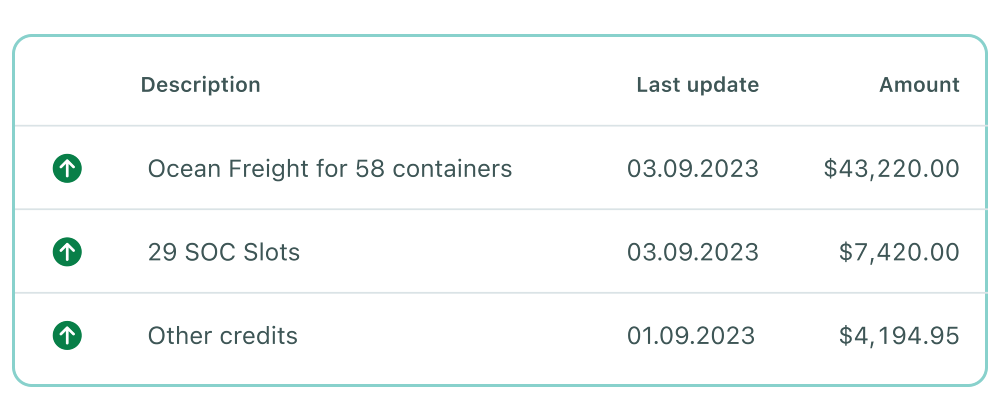Select the $4,194.95 amount cell
Viewport: 1000px width, 420px height.
point(899,335)
